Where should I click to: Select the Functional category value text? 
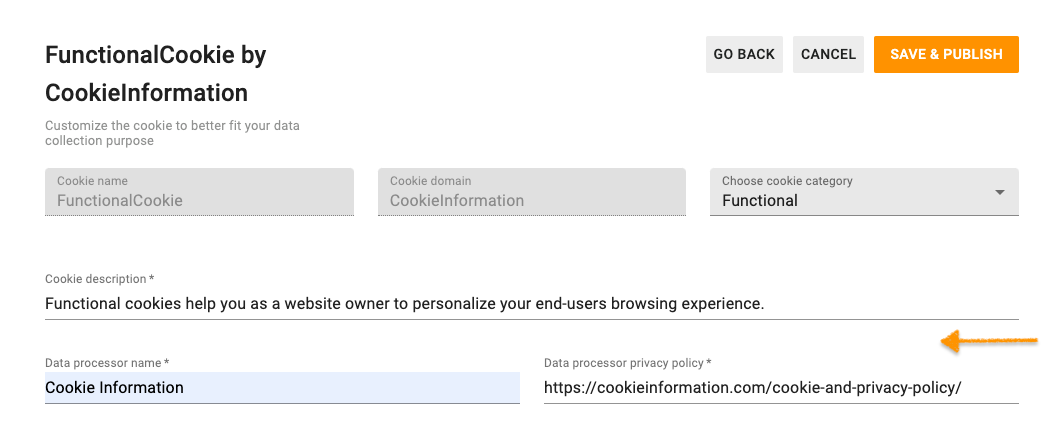coord(760,200)
